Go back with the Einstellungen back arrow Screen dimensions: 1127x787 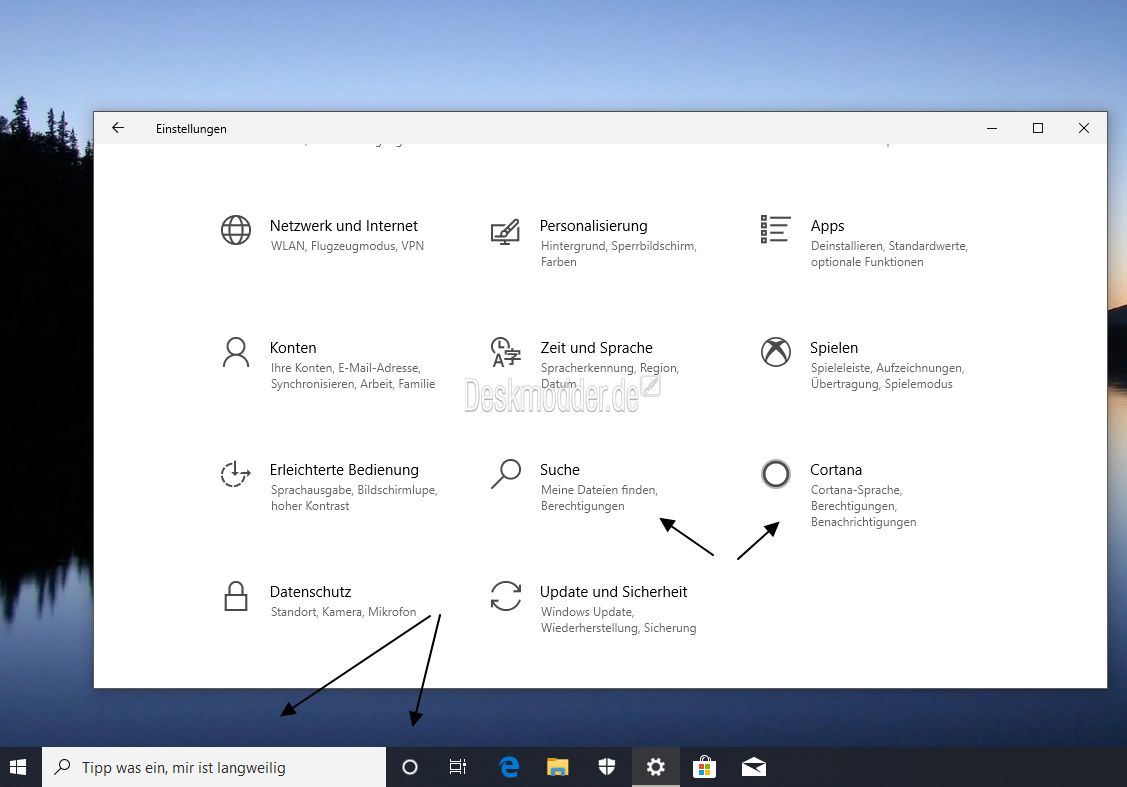[118, 128]
